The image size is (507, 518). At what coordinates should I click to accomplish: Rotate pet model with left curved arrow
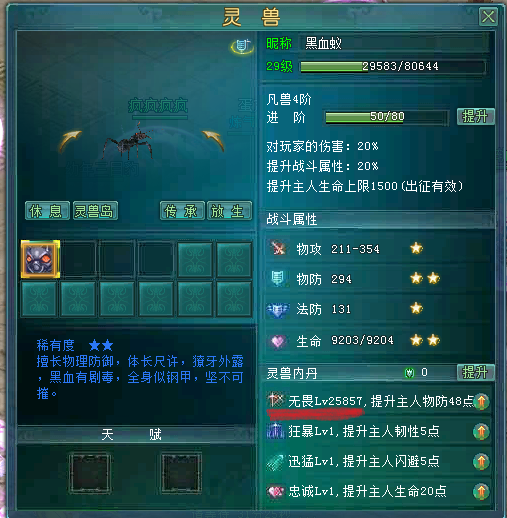70,140
